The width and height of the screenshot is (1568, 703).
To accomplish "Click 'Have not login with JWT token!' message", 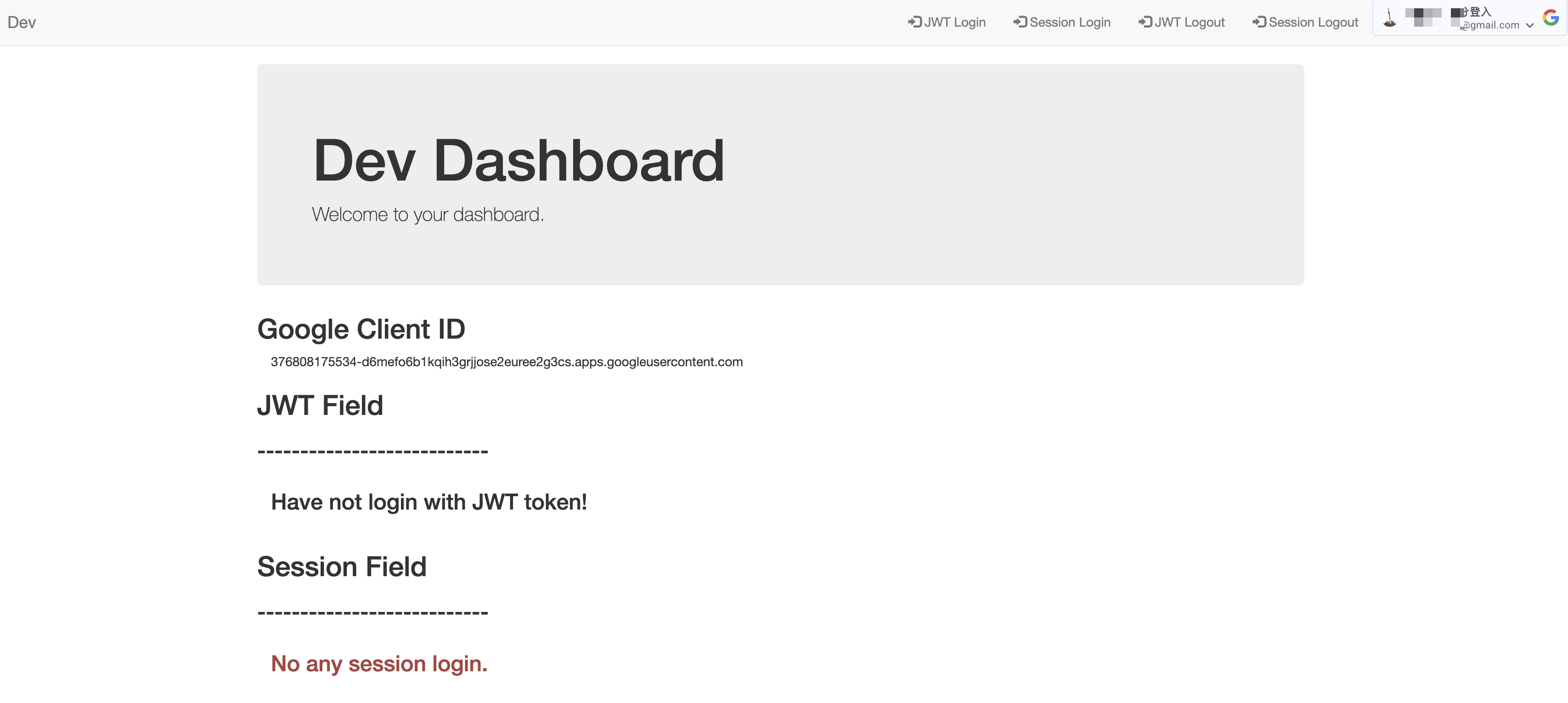I will coord(429,502).
